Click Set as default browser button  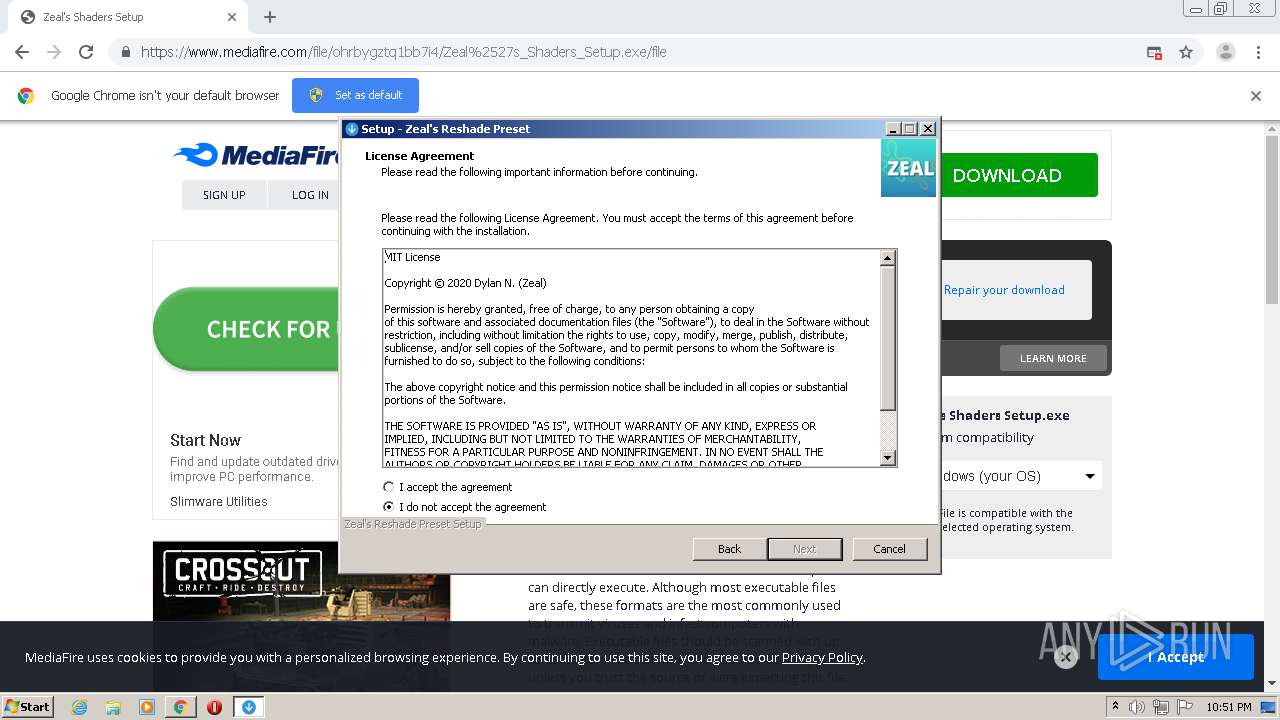[355, 95]
